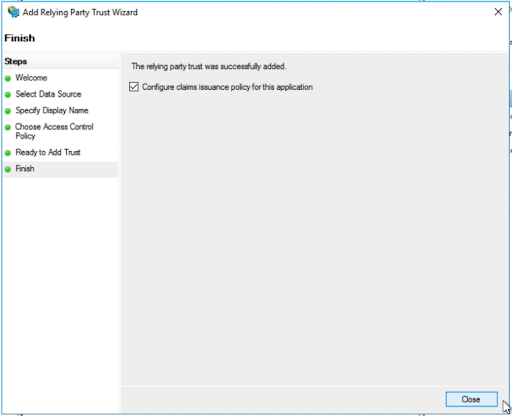Image resolution: width=512 pixels, height=416 pixels.
Task: Uncheck Configure claims issuance policy checkbox
Action: tap(134, 87)
